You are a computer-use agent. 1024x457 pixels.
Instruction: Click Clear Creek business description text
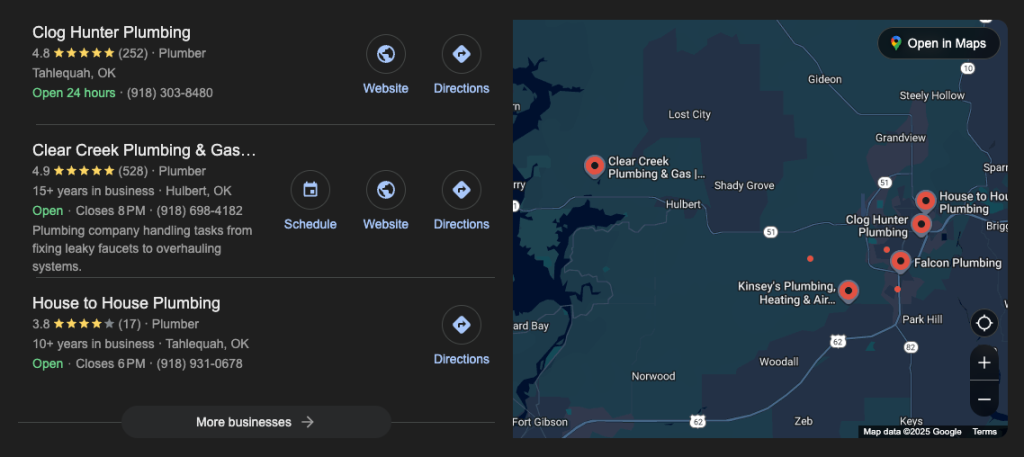click(x=142, y=249)
